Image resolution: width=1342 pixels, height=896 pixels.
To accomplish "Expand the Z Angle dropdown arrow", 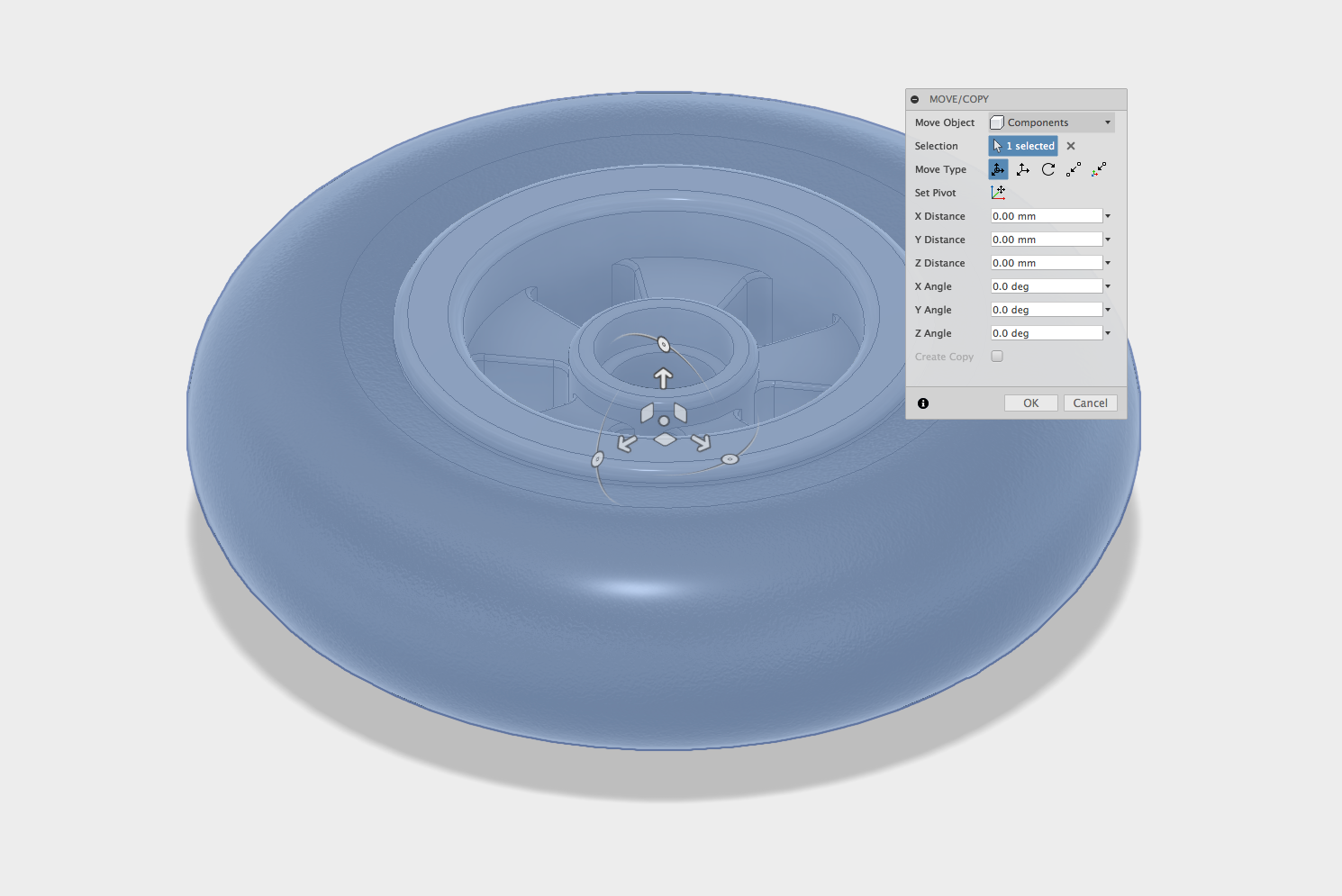I will [1108, 333].
